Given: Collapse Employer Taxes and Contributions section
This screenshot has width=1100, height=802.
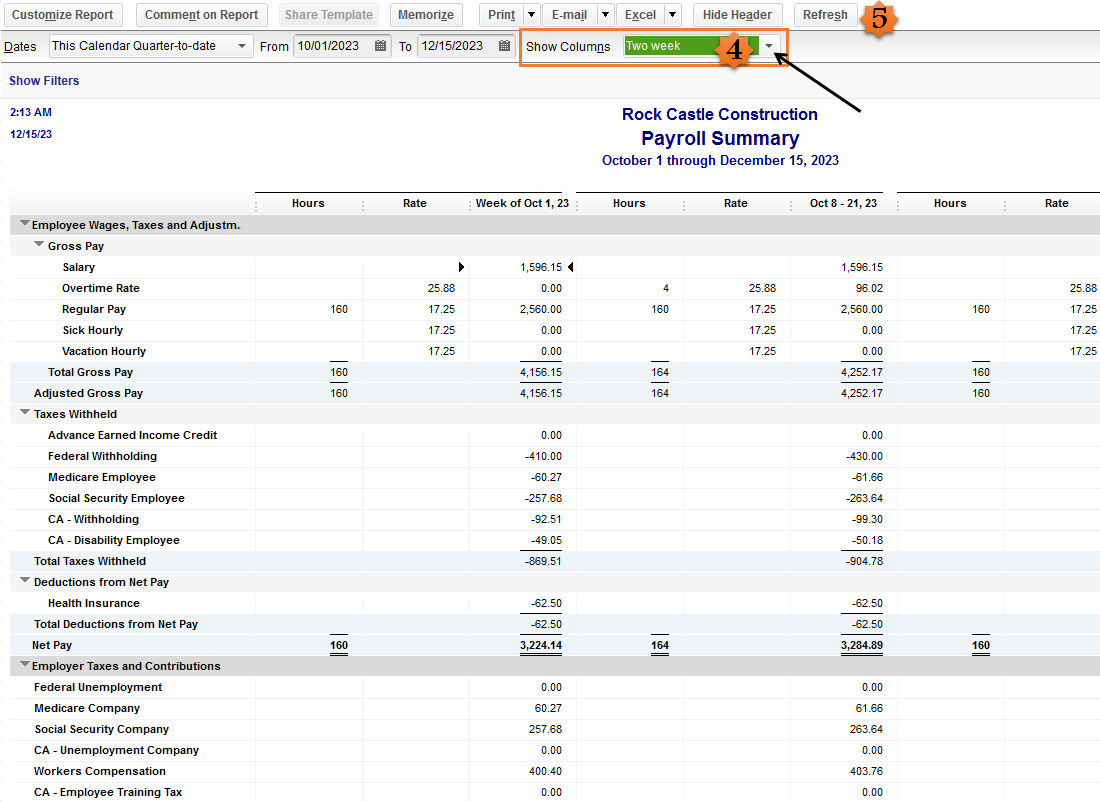Looking at the screenshot, I should pyautogui.click(x=25, y=664).
